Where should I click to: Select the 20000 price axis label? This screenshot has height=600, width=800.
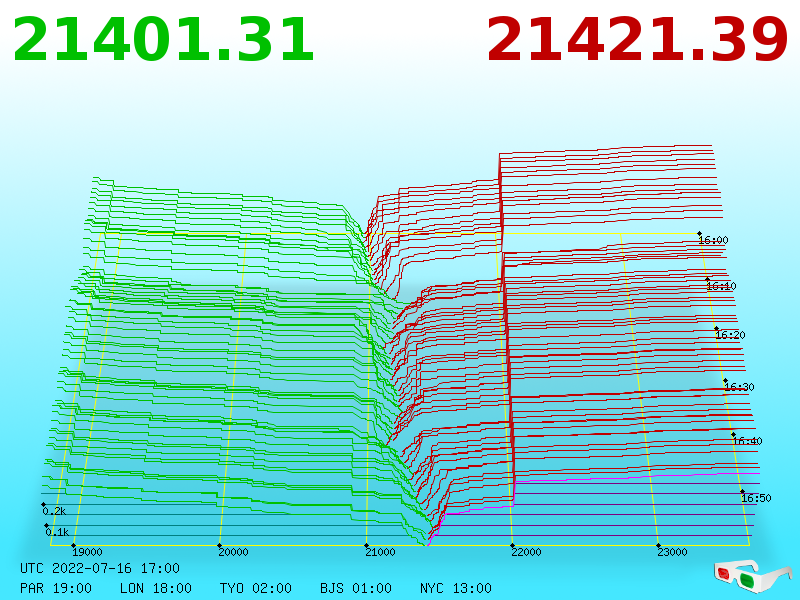click(x=233, y=552)
